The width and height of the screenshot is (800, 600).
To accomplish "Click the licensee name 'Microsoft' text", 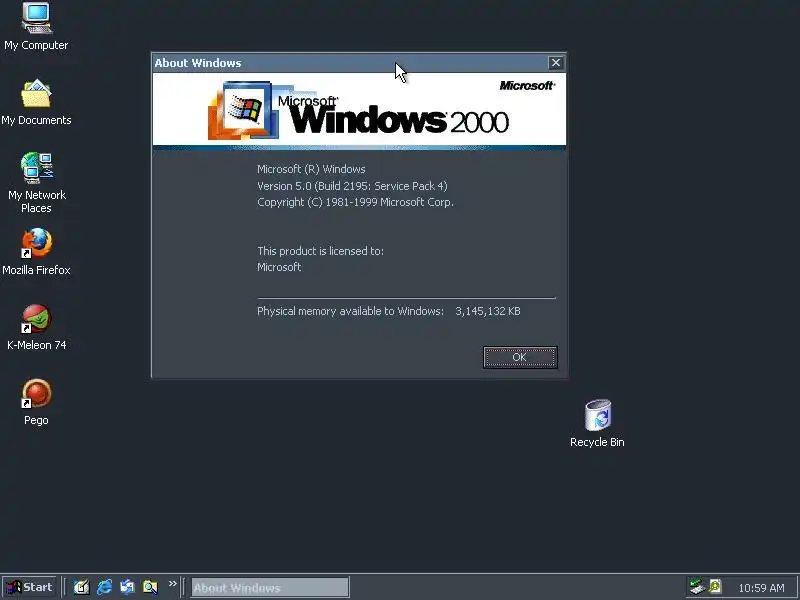I will [x=279, y=267].
